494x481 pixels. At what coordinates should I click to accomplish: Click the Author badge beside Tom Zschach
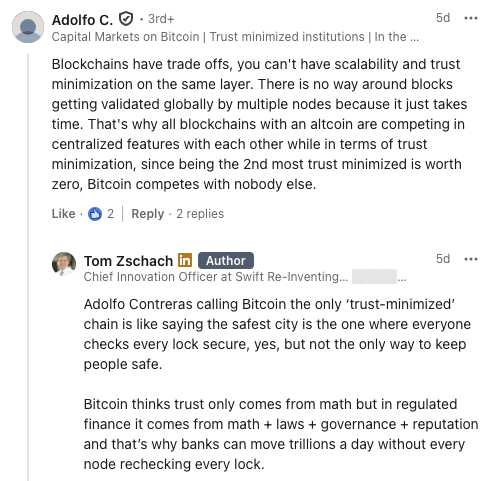[226, 261]
